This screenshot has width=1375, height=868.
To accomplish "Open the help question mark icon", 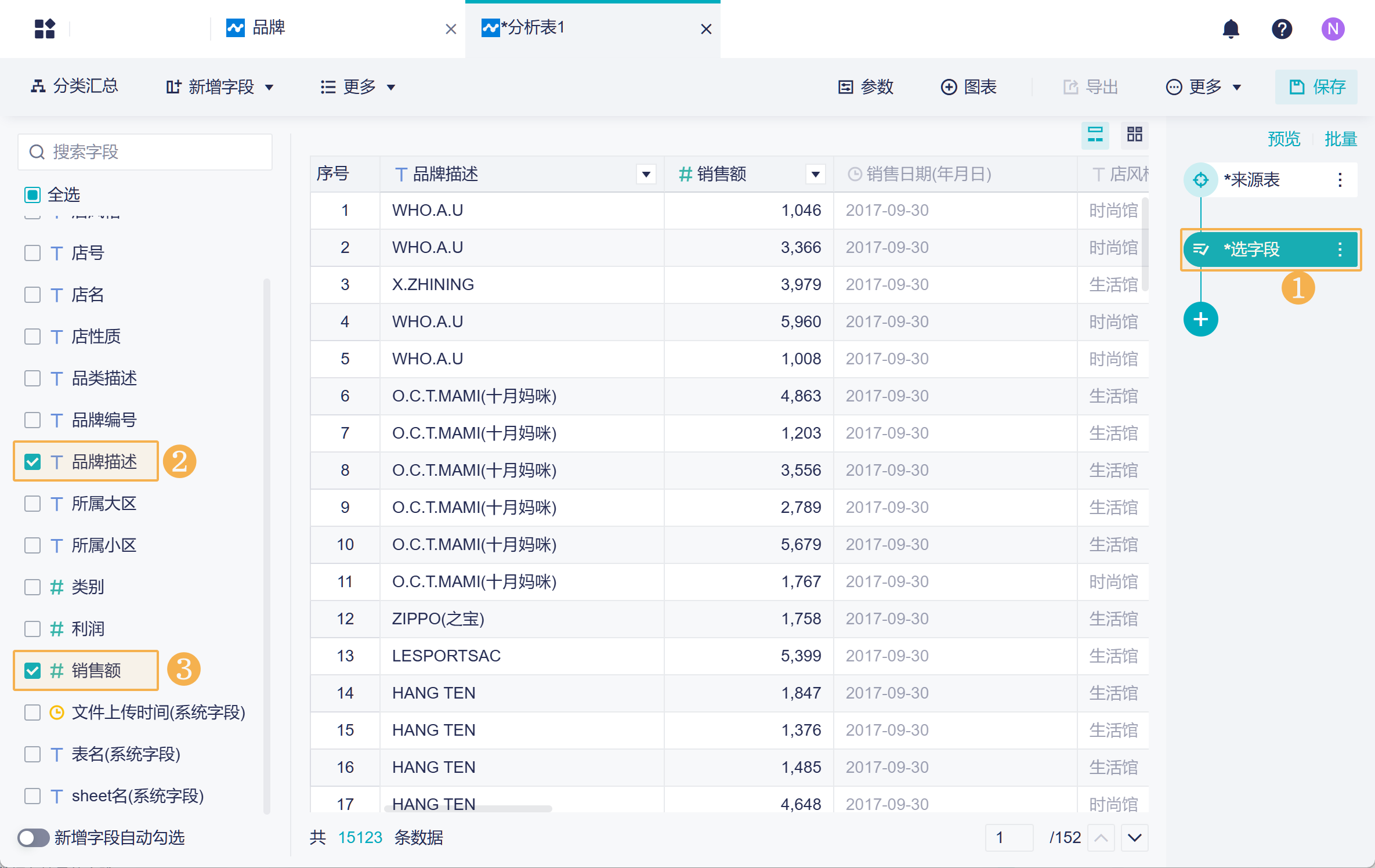I will point(1282,28).
